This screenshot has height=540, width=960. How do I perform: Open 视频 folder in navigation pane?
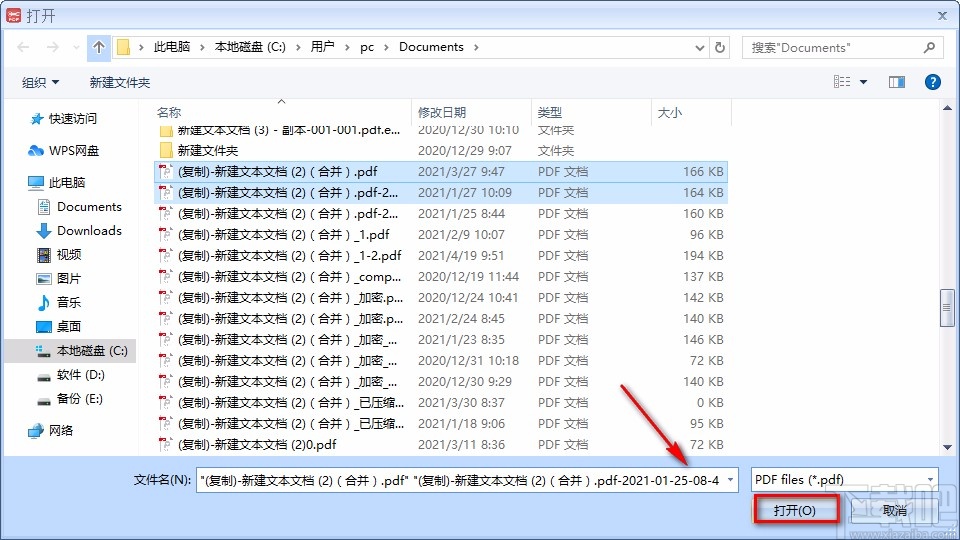pos(59,255)
